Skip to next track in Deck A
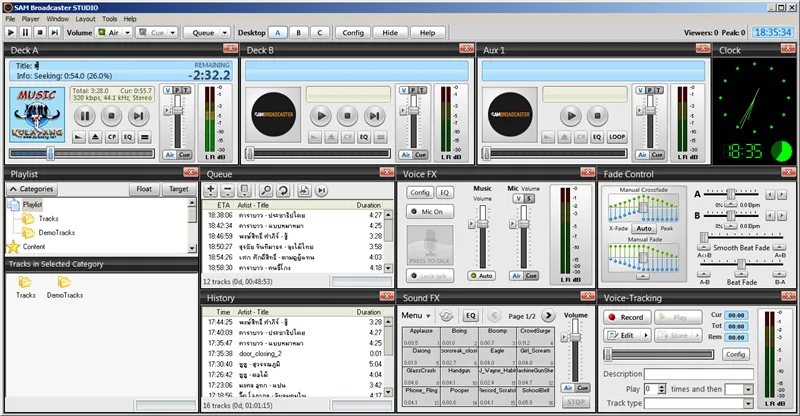This screenshot has width=800, height=416. click(x=138, y=116)
